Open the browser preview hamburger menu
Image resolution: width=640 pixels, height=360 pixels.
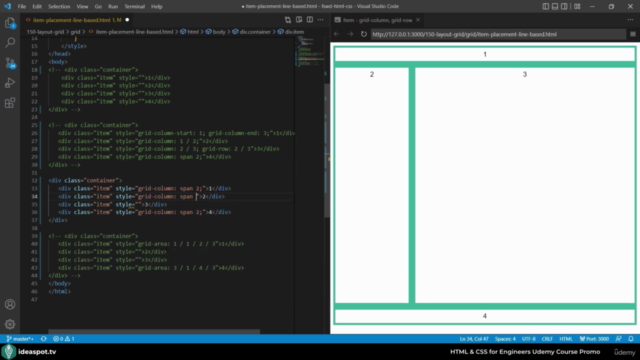coord(633,34)
